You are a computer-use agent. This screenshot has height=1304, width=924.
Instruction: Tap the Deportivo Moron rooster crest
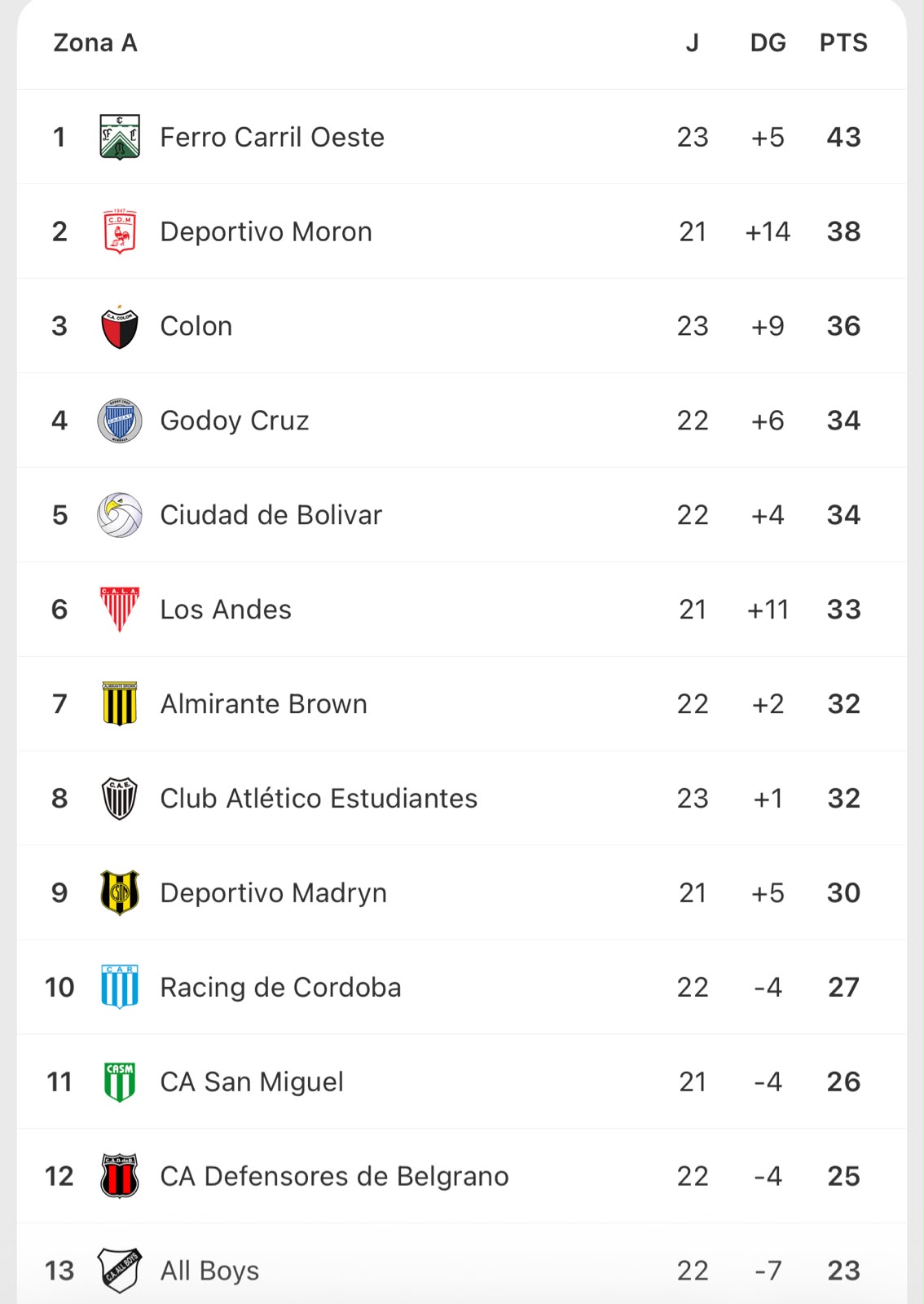pyautogui.click(x=120, y=231)
